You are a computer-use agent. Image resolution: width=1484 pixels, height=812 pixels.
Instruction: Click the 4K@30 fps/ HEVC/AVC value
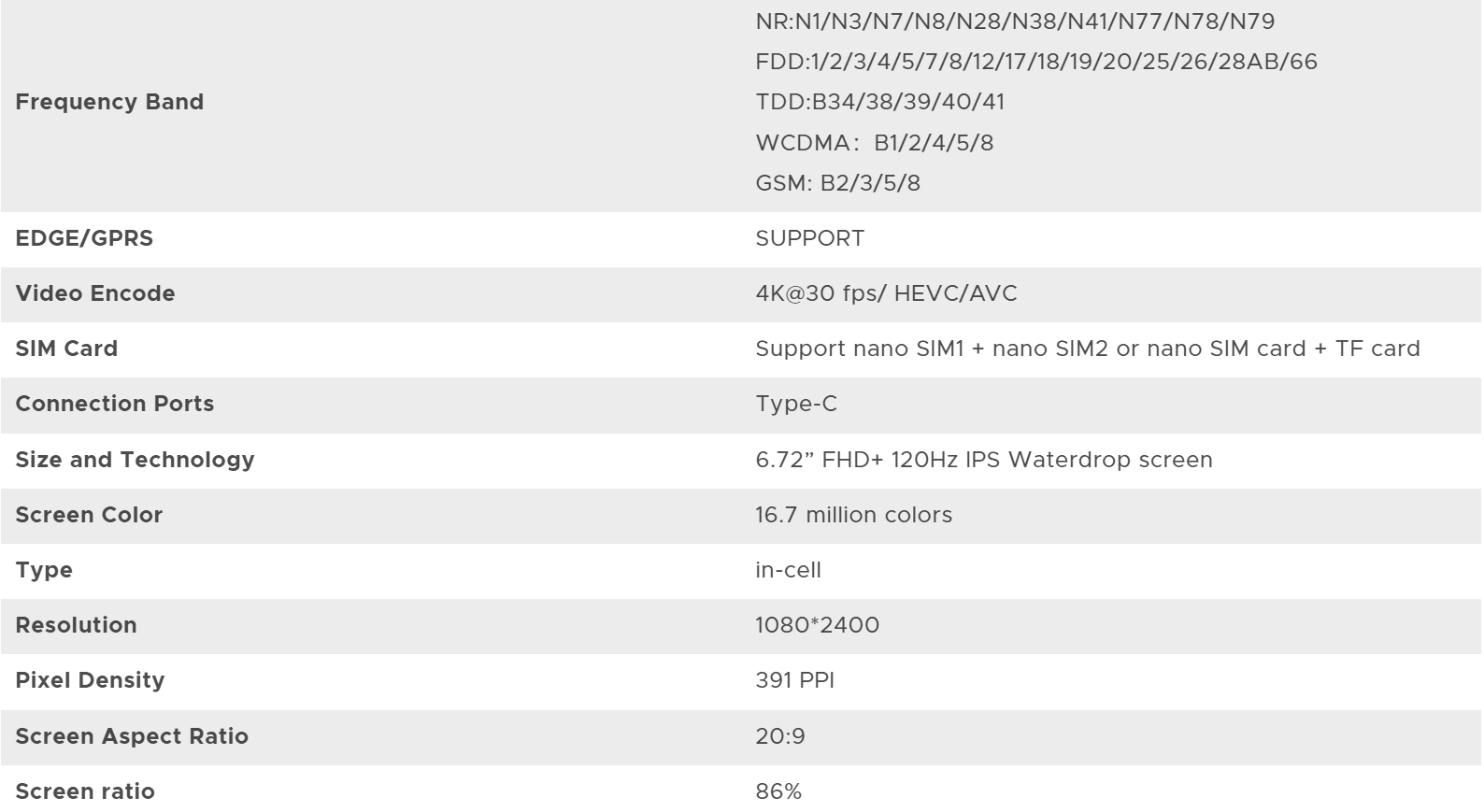[885, 293]
